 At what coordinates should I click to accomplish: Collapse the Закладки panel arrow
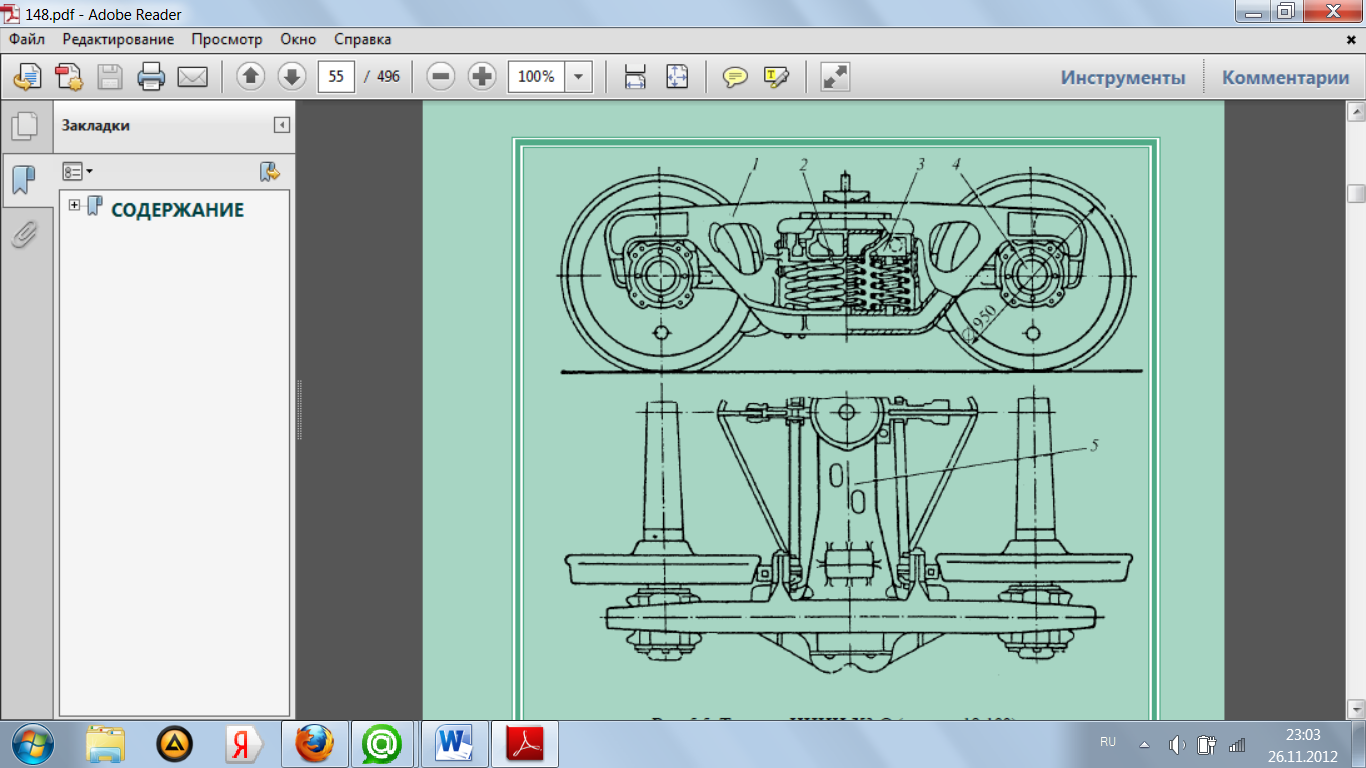click(282, 125)
